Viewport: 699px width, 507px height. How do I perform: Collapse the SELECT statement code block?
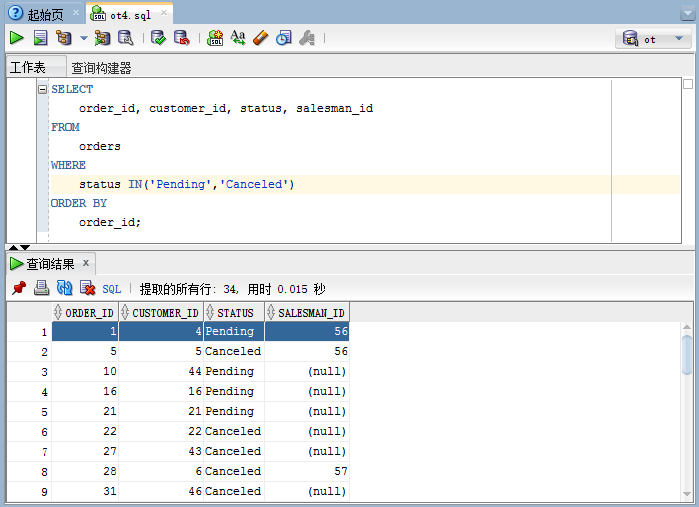pyautogui.click(x=43, y=89)
